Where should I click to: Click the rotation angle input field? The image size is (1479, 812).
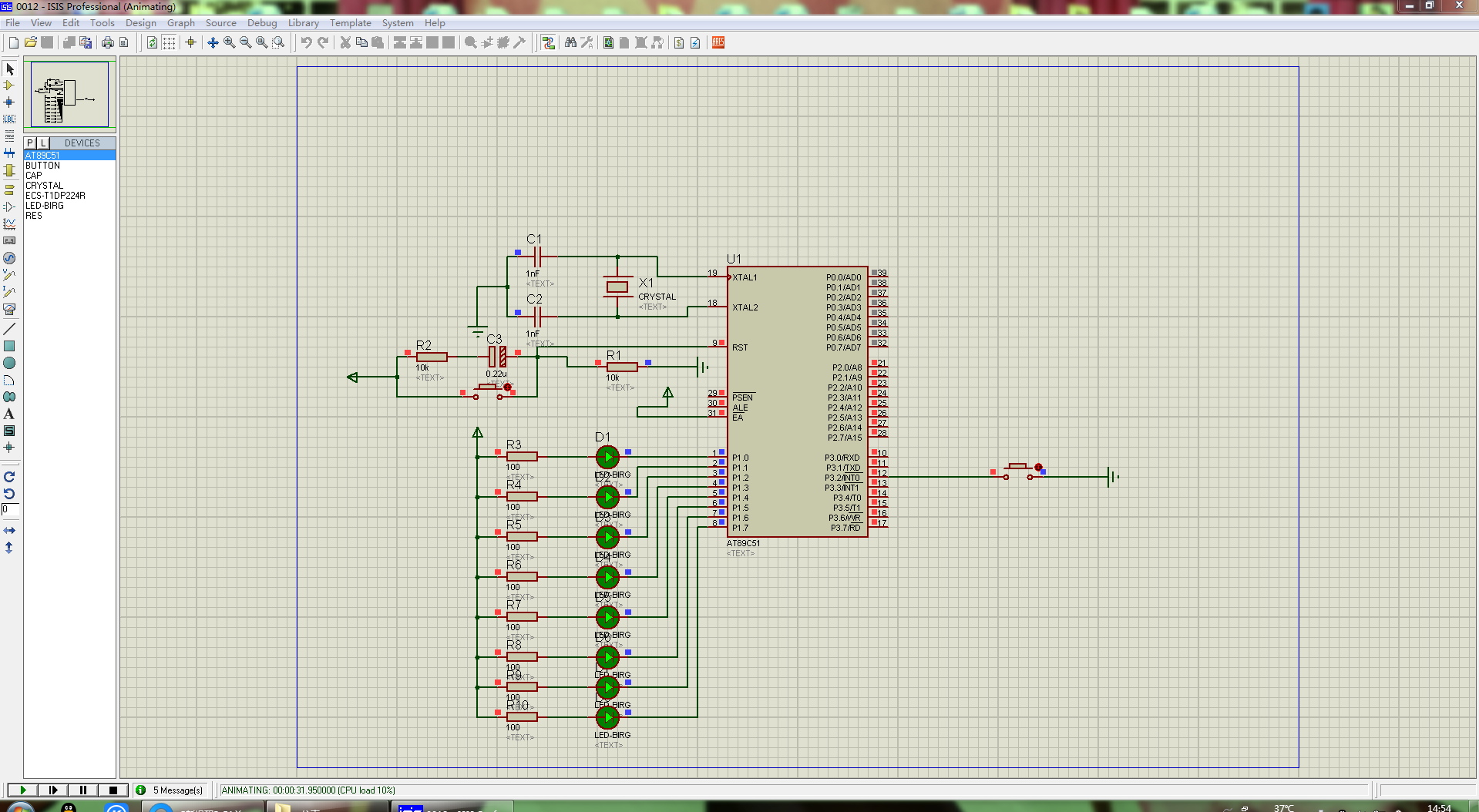pyautogui.click(x=9, y=509)
